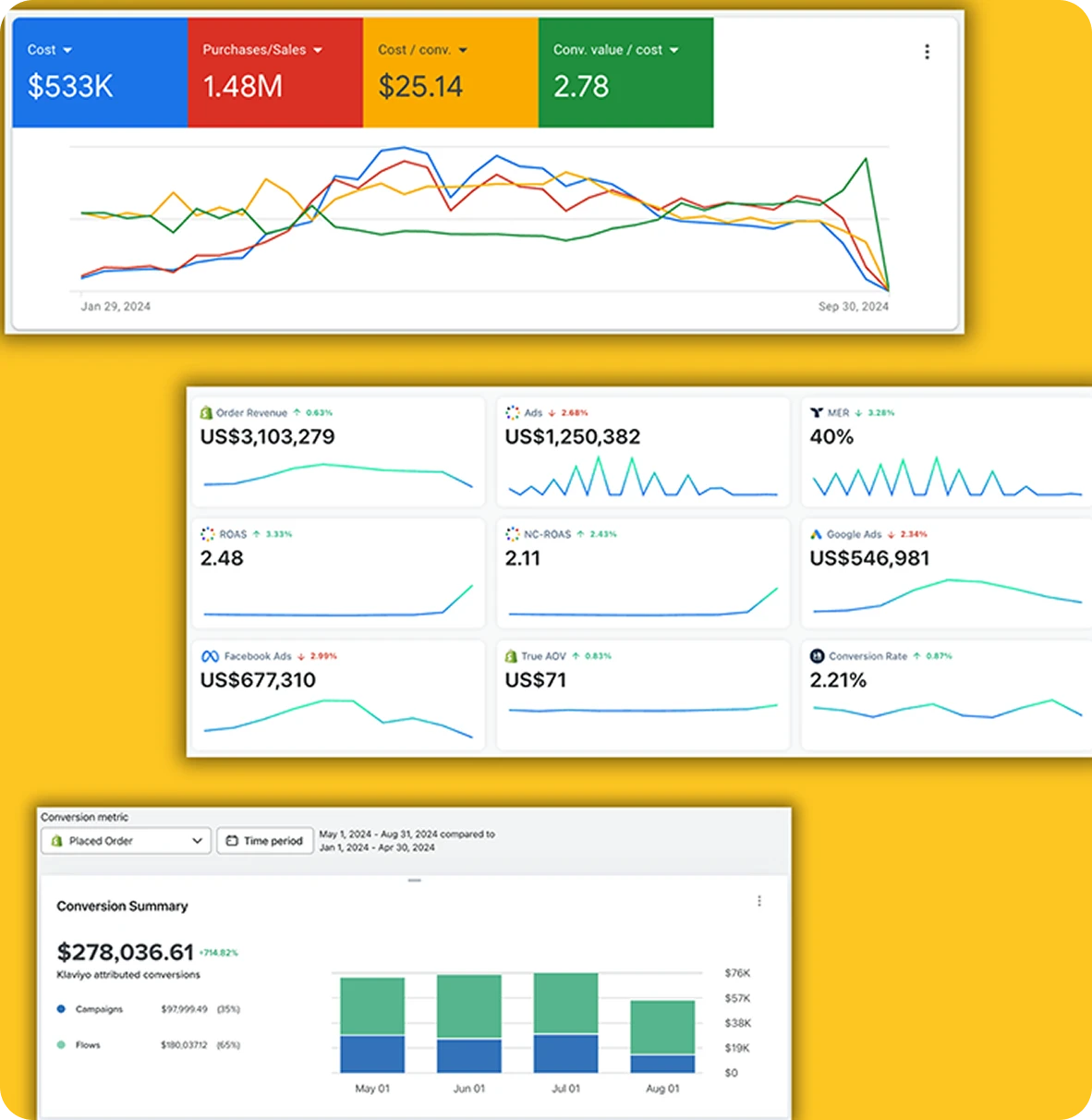Toggle the Campaigns legend item

tap(99, 1009)
